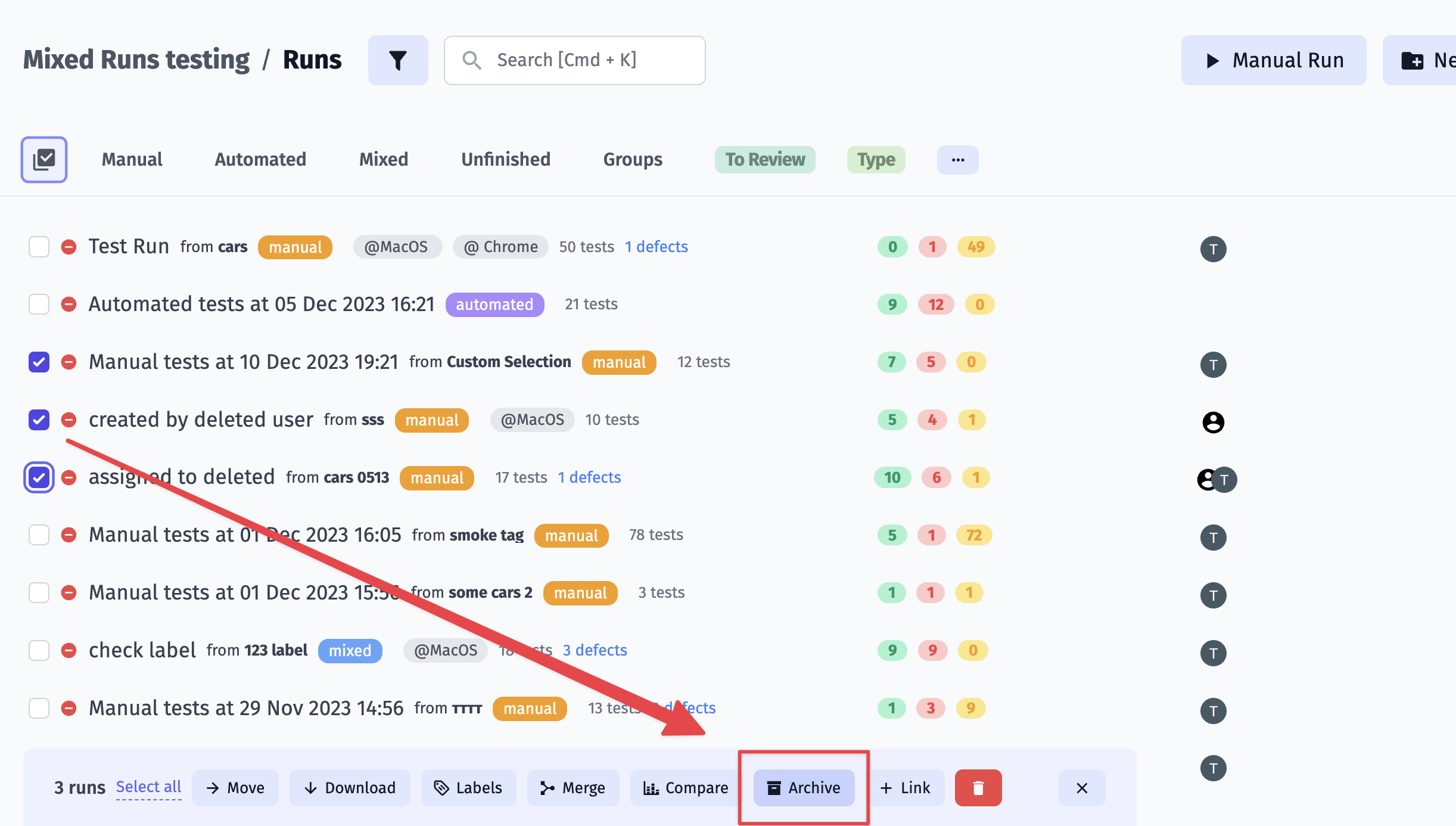Select the Type filter tag
1456x826 pixels.
(876, 160)
